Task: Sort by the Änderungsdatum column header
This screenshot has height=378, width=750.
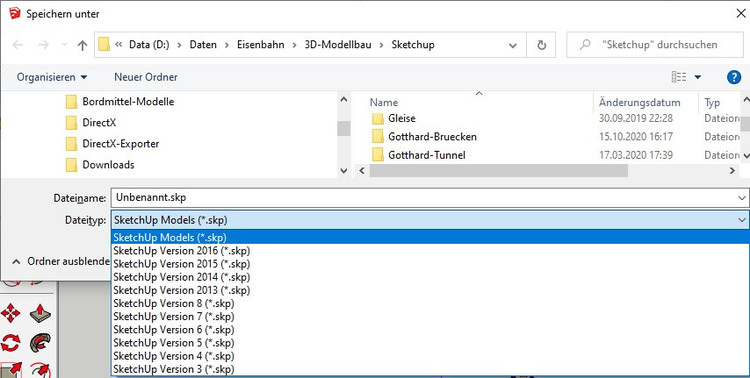Action: tap(639, 102)
